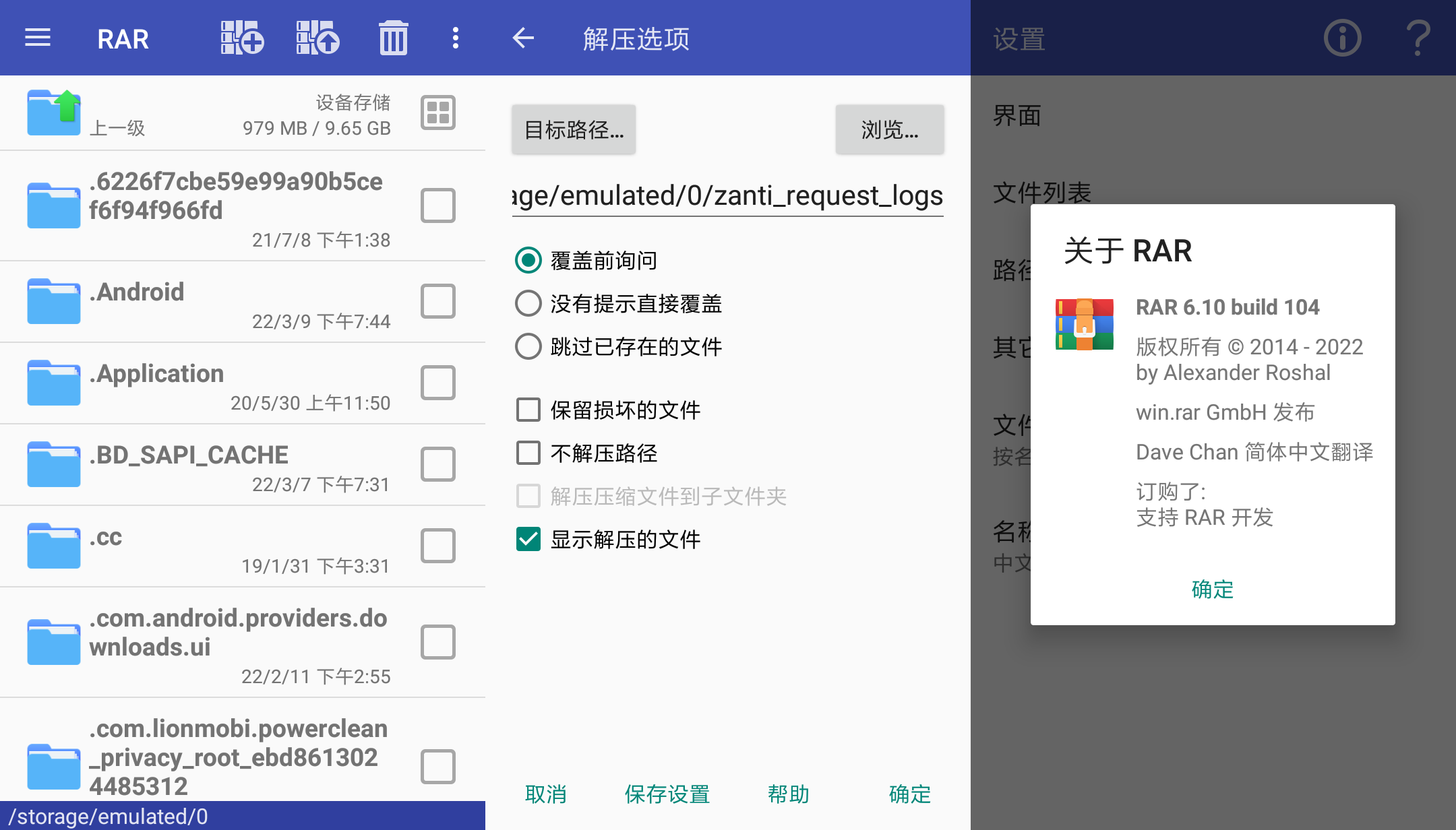This screenshot has height=830, width=1456.
Task: Enable 保留损坏的文件 checkbox
Action: tap(528, 410)
